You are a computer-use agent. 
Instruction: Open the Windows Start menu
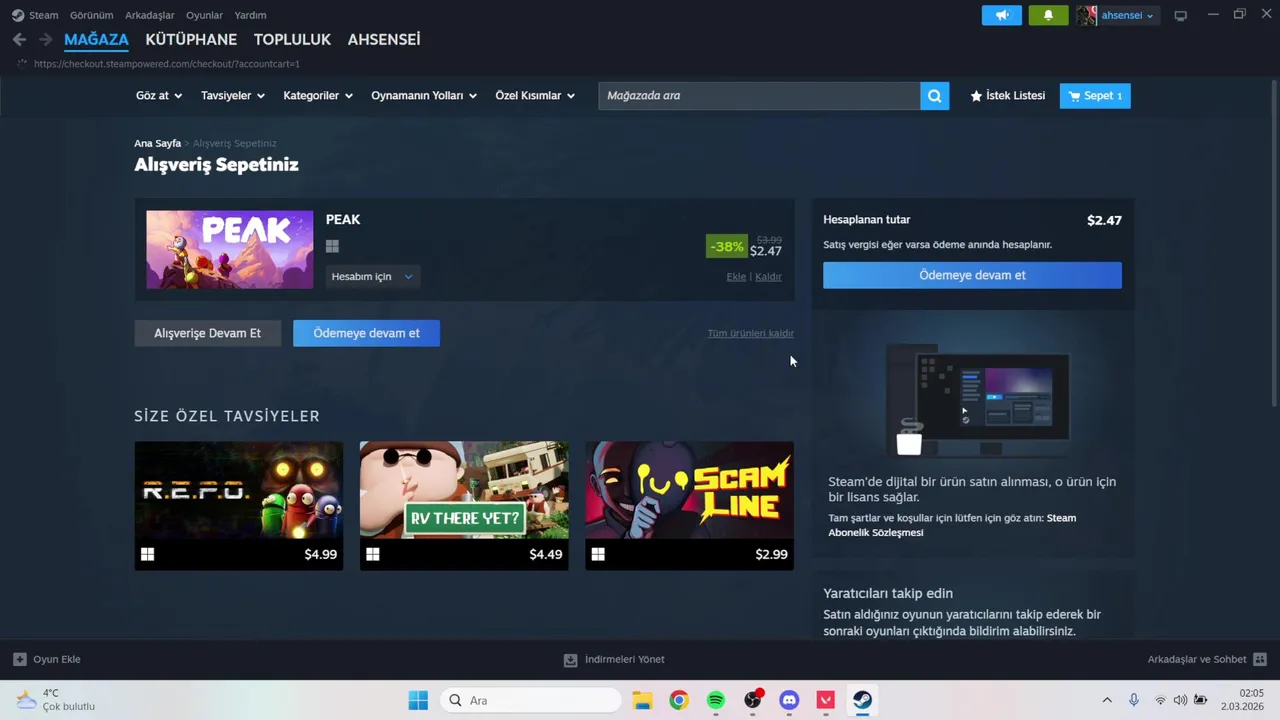(x=418, y=700)
